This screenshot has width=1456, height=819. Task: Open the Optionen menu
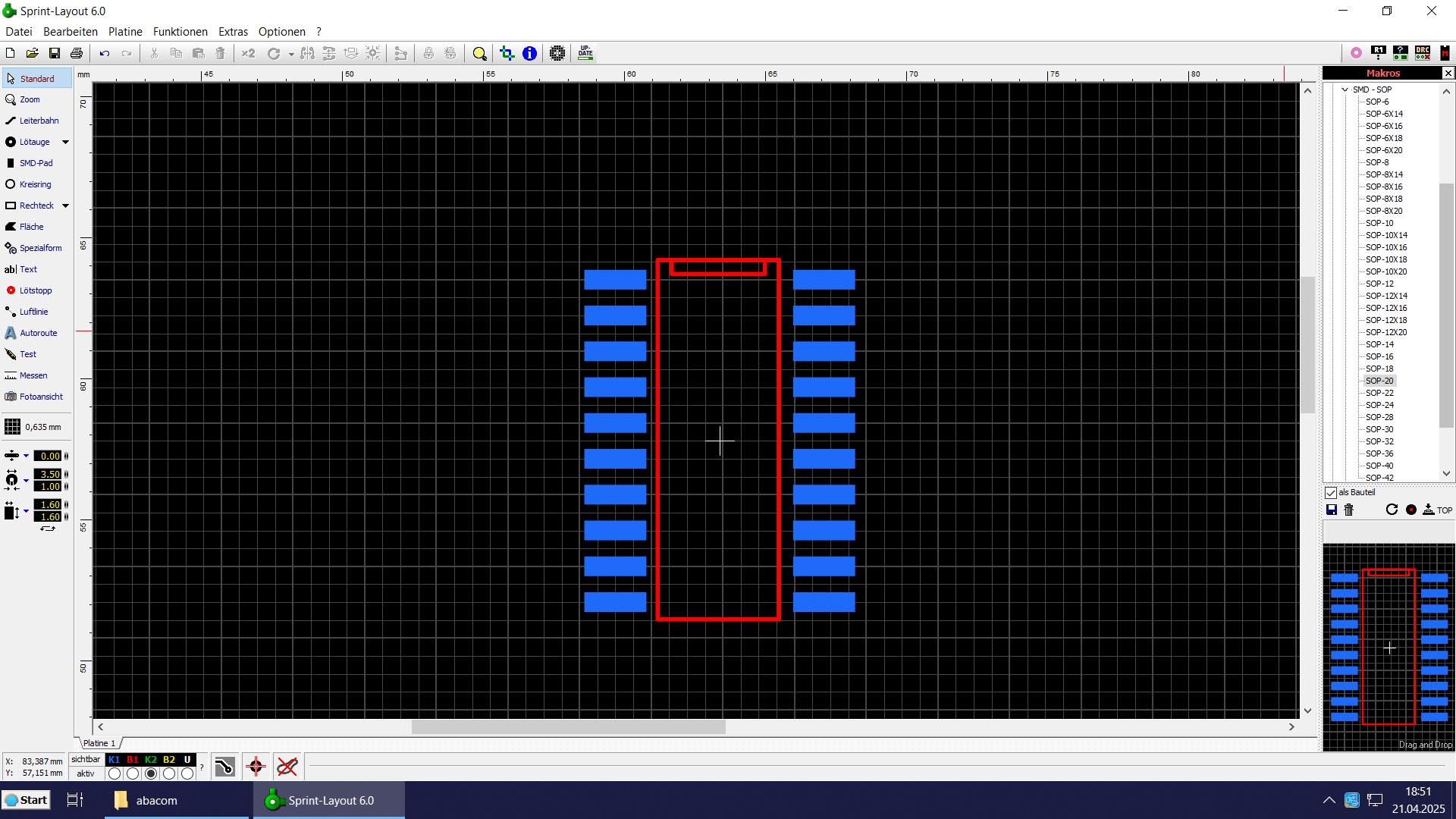click(282, 32)
